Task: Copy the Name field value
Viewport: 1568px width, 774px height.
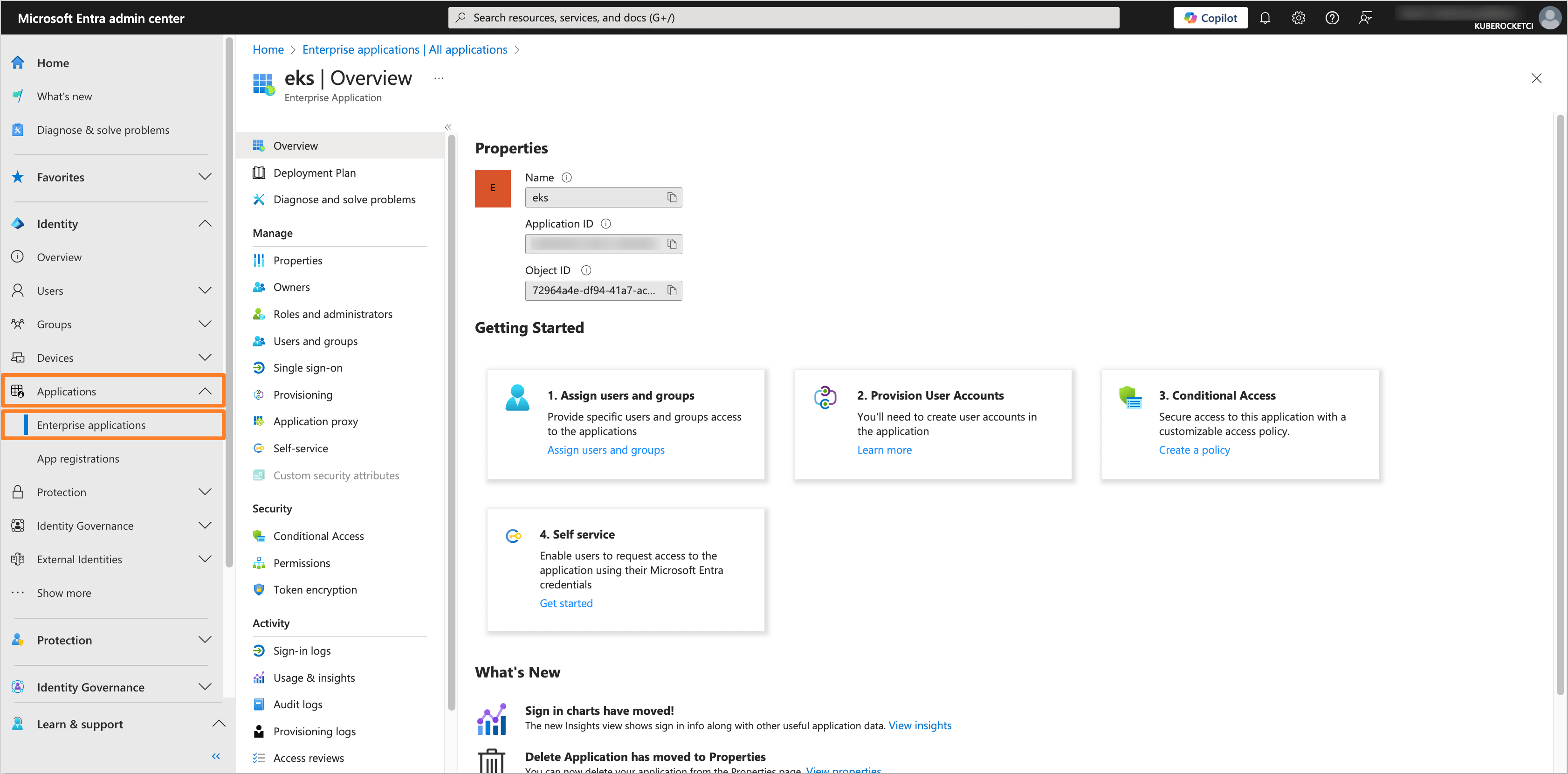Action: point(672,197)
